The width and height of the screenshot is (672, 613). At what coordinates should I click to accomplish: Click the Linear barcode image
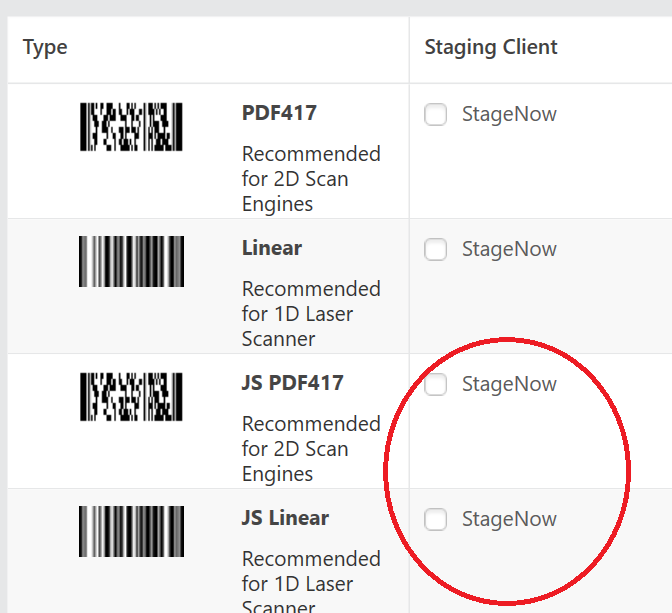[x=131, y=261]
